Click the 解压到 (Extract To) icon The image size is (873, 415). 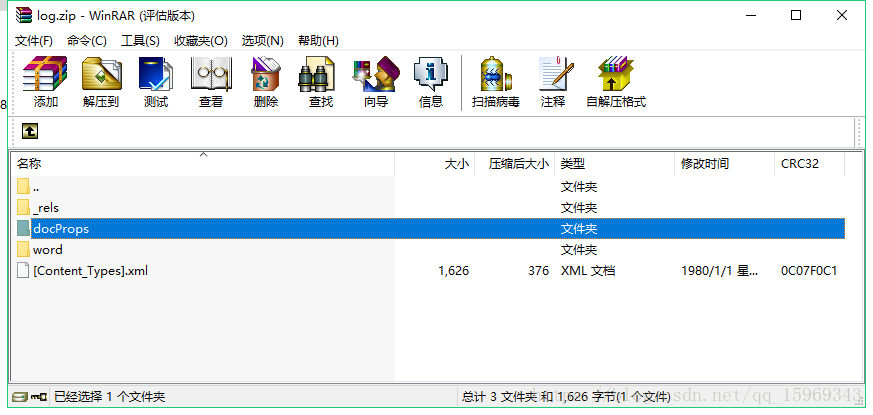[101, 74]
